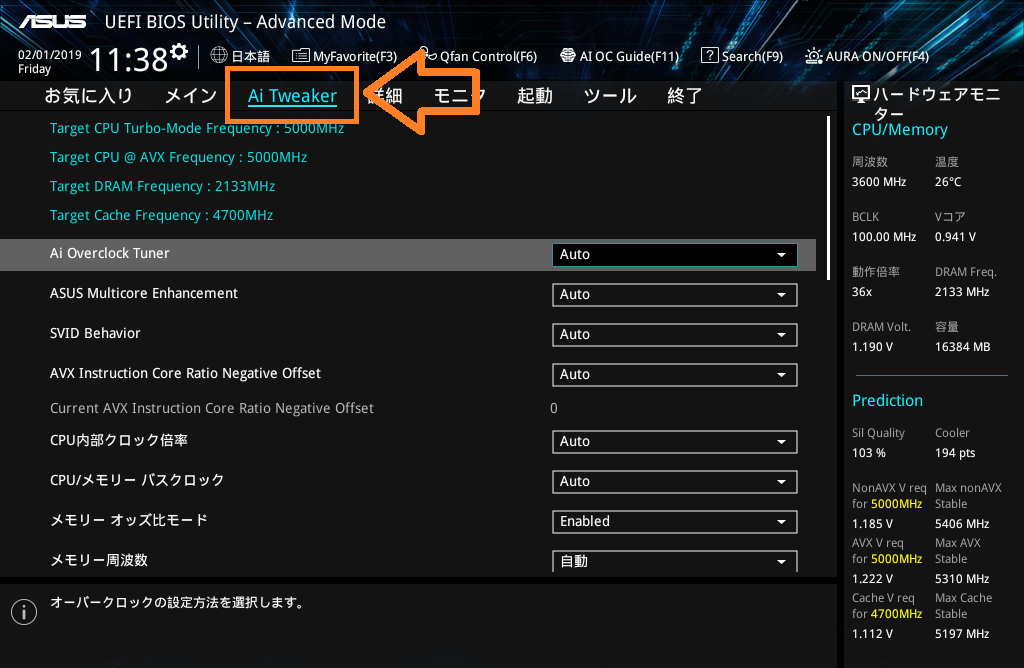1024x668 pixels.
Task: Click the 1.185 V NonAVX voltage value
Action: pos(872,524)
